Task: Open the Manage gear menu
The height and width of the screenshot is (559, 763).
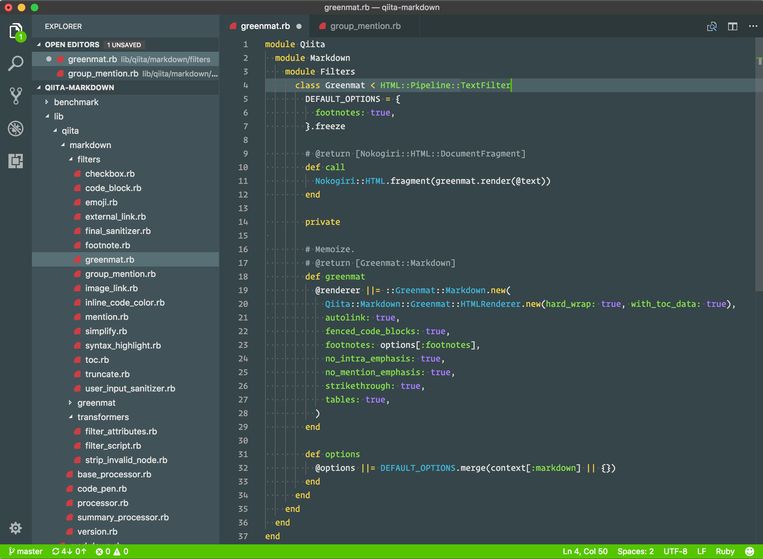Action: click(16, 528)
